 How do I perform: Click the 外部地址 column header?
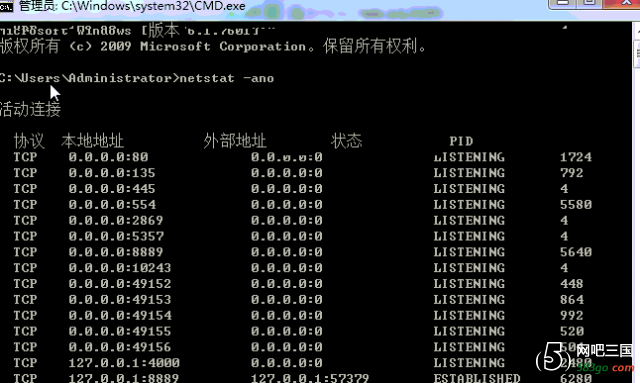tap(235, 141)
